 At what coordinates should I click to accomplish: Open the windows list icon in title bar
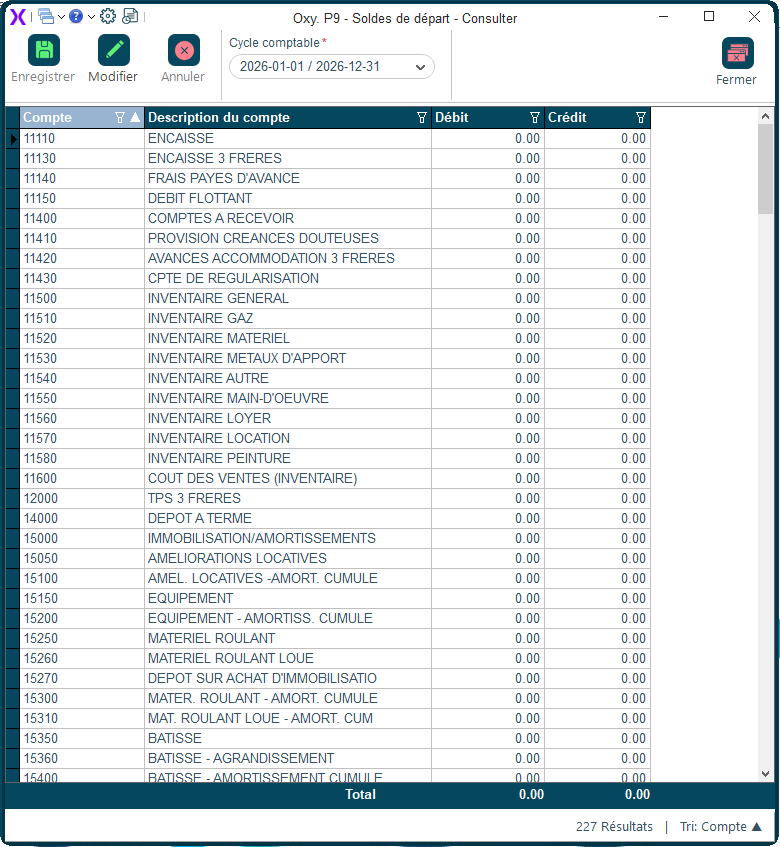pos(46,17)
